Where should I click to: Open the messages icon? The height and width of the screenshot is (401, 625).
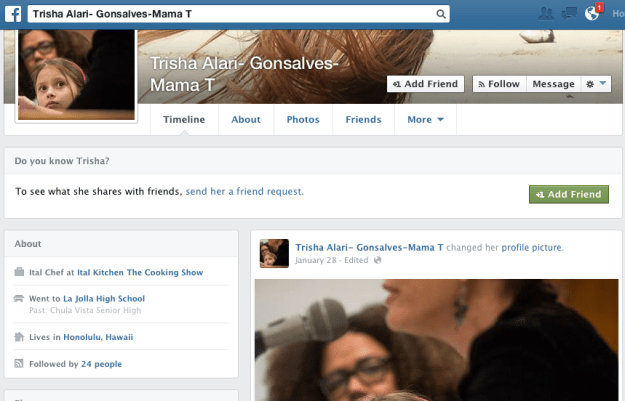click(x=569, y=14)
